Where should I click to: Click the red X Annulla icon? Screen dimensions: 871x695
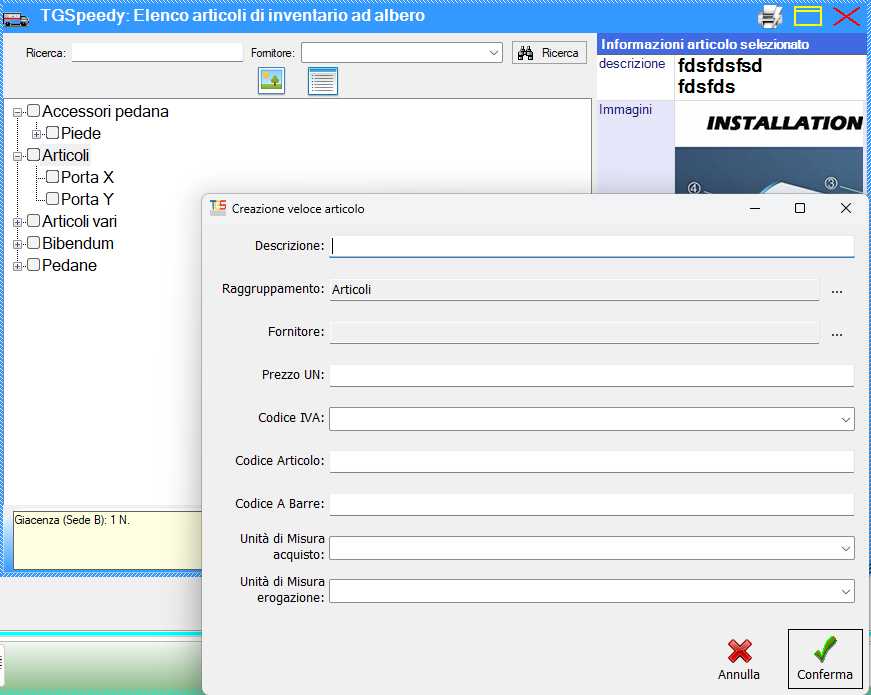point(739,652)
